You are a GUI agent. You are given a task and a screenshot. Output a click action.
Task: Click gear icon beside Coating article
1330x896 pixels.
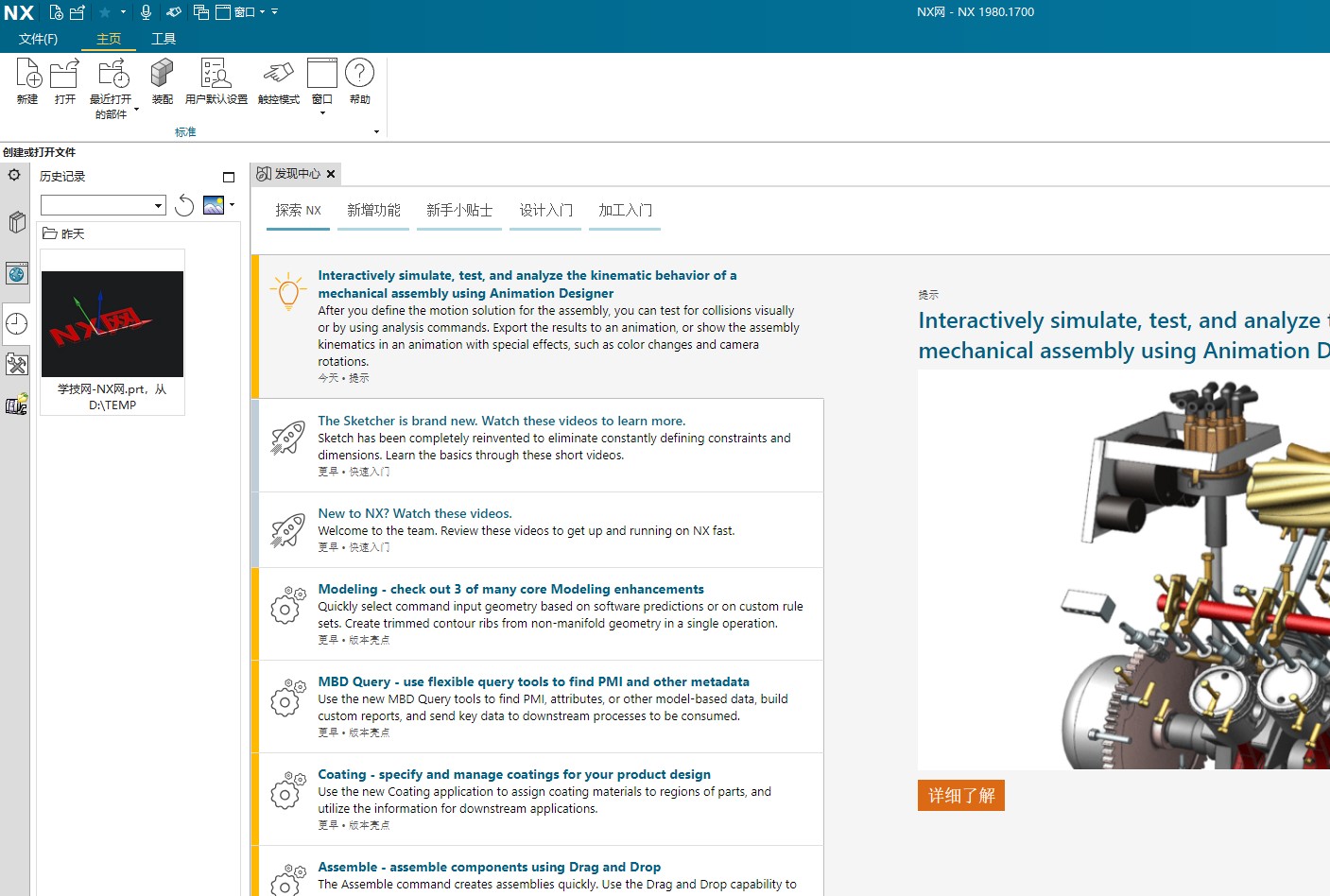click(x=288, y=791)
